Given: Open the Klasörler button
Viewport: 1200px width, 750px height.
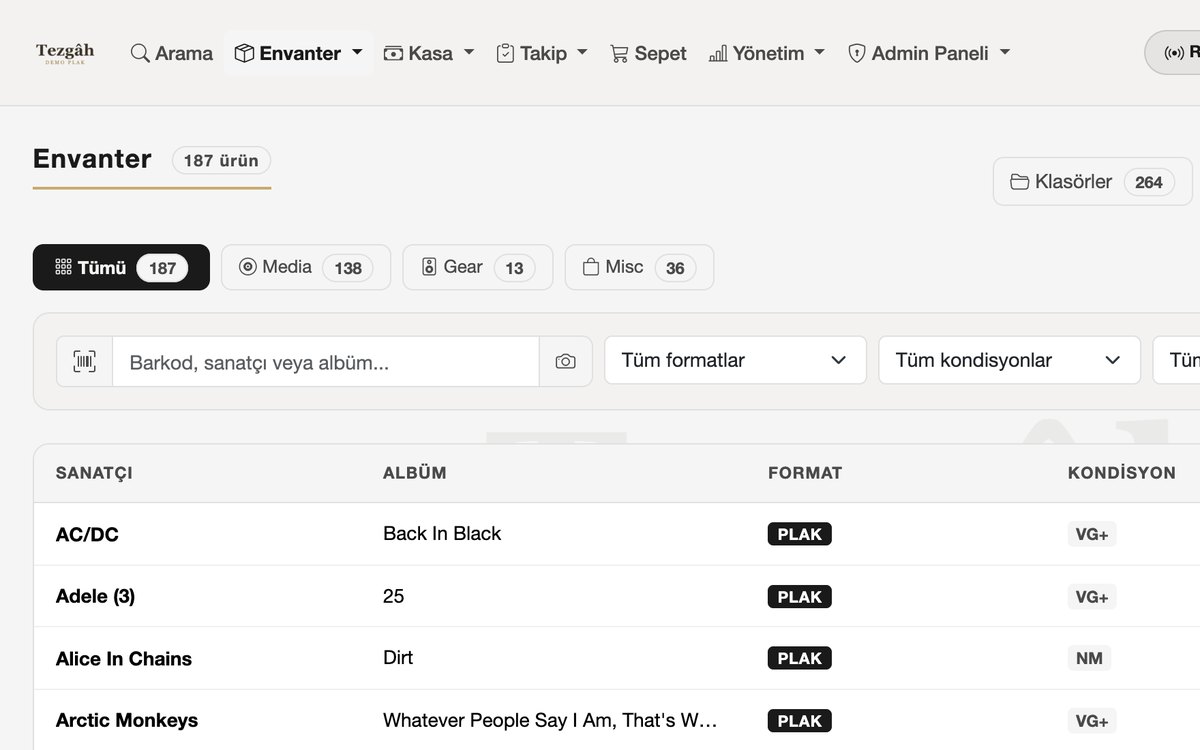Looking at the screenshot, I should (x=1092, y=181).
